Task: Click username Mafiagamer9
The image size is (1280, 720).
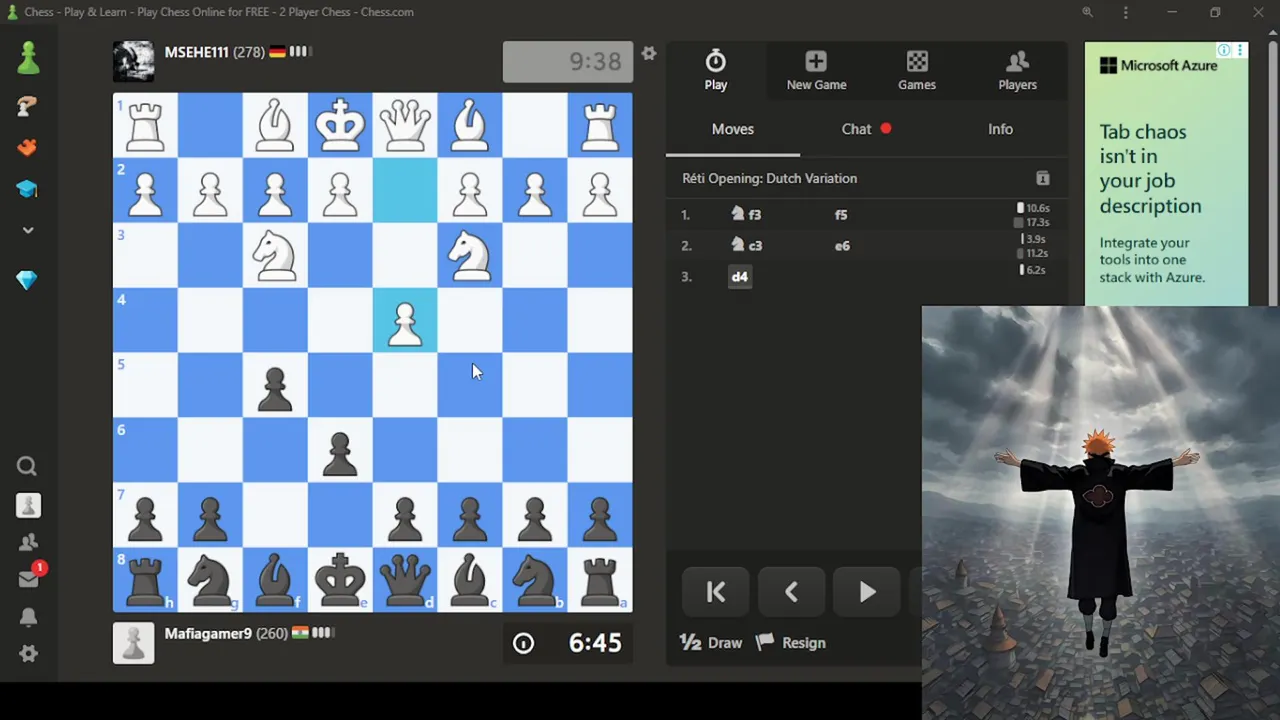Action: pyautogui.click(x=208, y=634)
